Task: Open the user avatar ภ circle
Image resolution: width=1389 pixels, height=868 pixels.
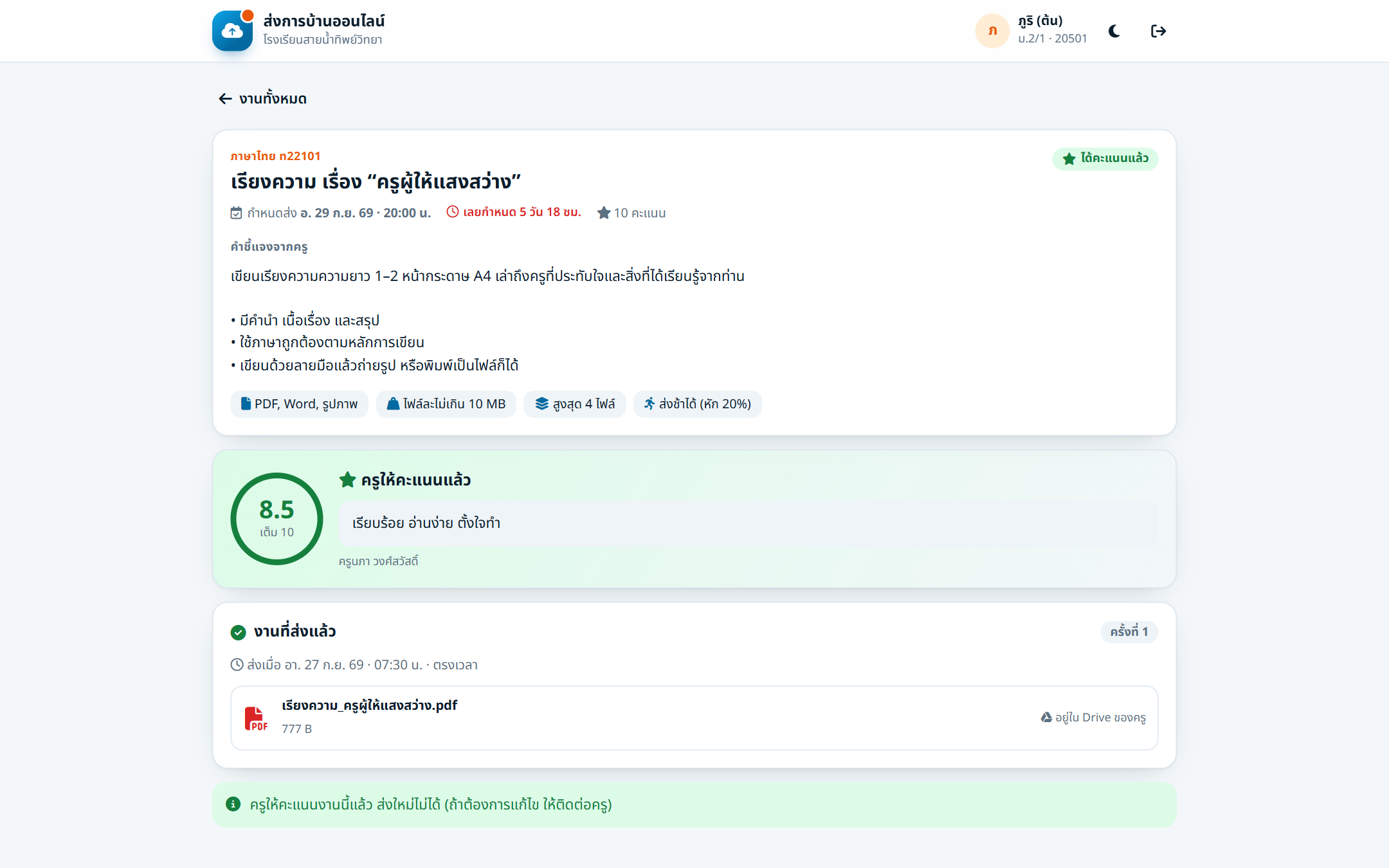Action: pos(992,31)
